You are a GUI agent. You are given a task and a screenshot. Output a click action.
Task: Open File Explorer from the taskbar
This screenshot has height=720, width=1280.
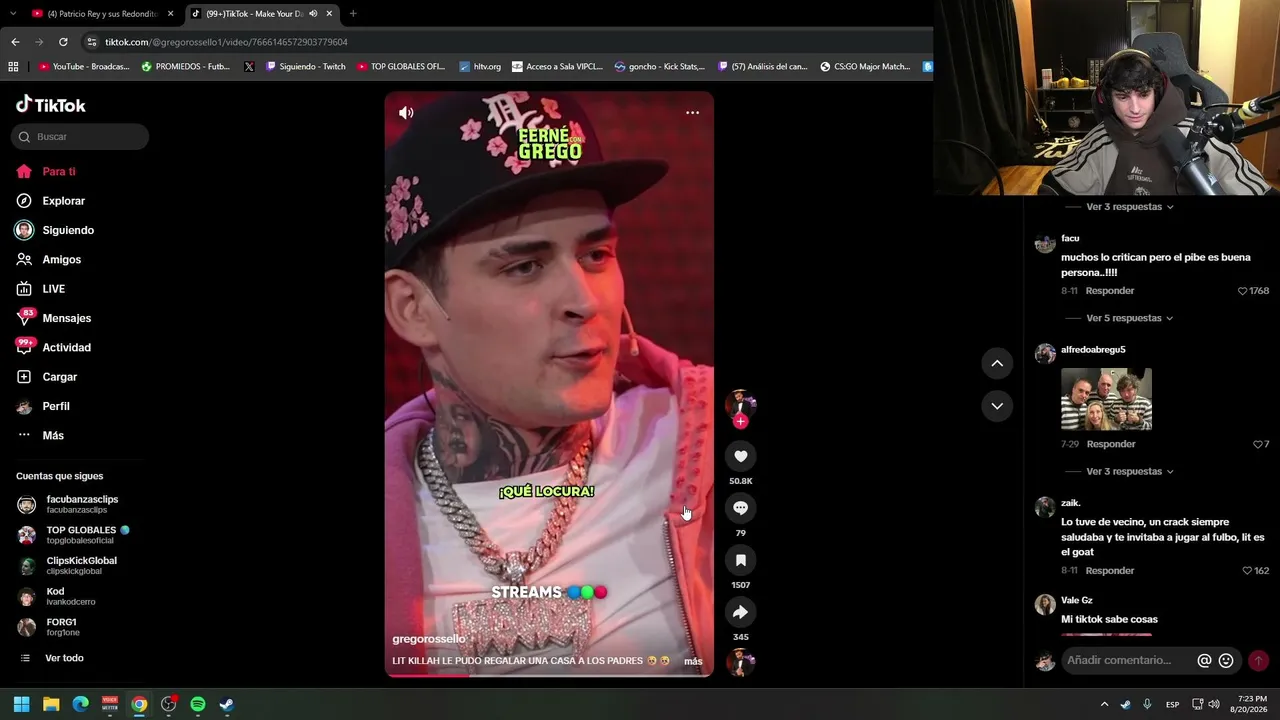click(51, 704)
